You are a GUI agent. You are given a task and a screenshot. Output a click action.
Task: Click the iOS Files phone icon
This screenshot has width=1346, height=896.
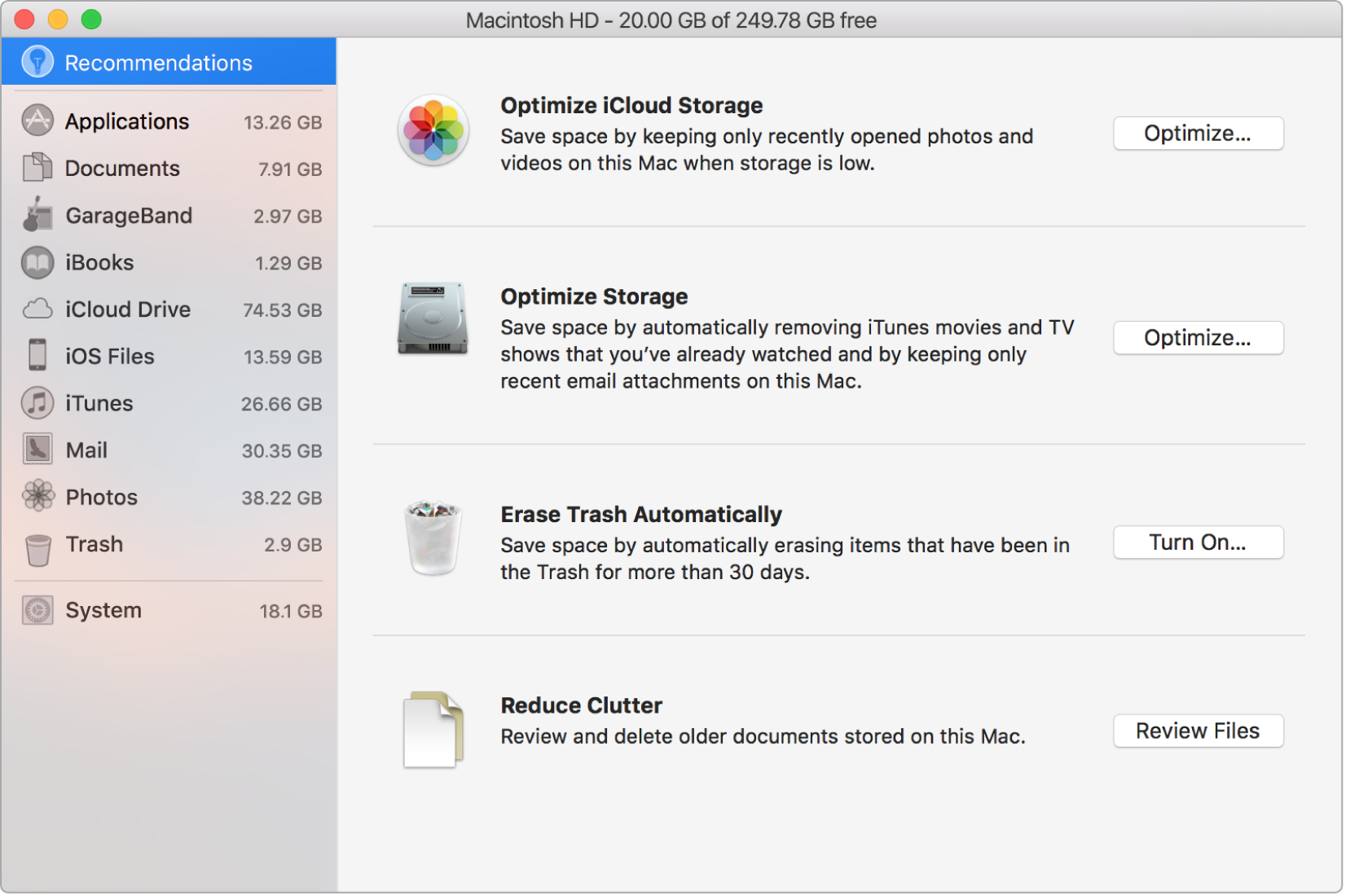click(x=37, y=356)
